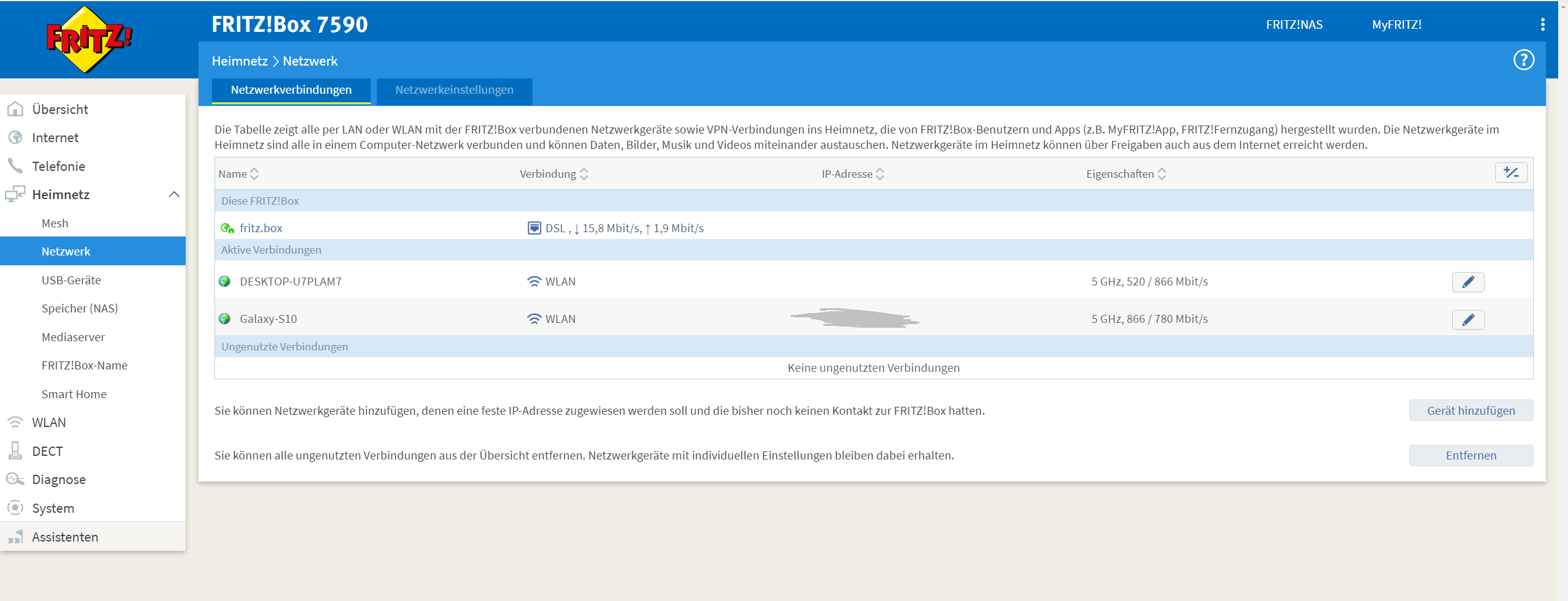Click the Übersicht house icon
The height and width of the screenshot is (601, 1568).
15,109
